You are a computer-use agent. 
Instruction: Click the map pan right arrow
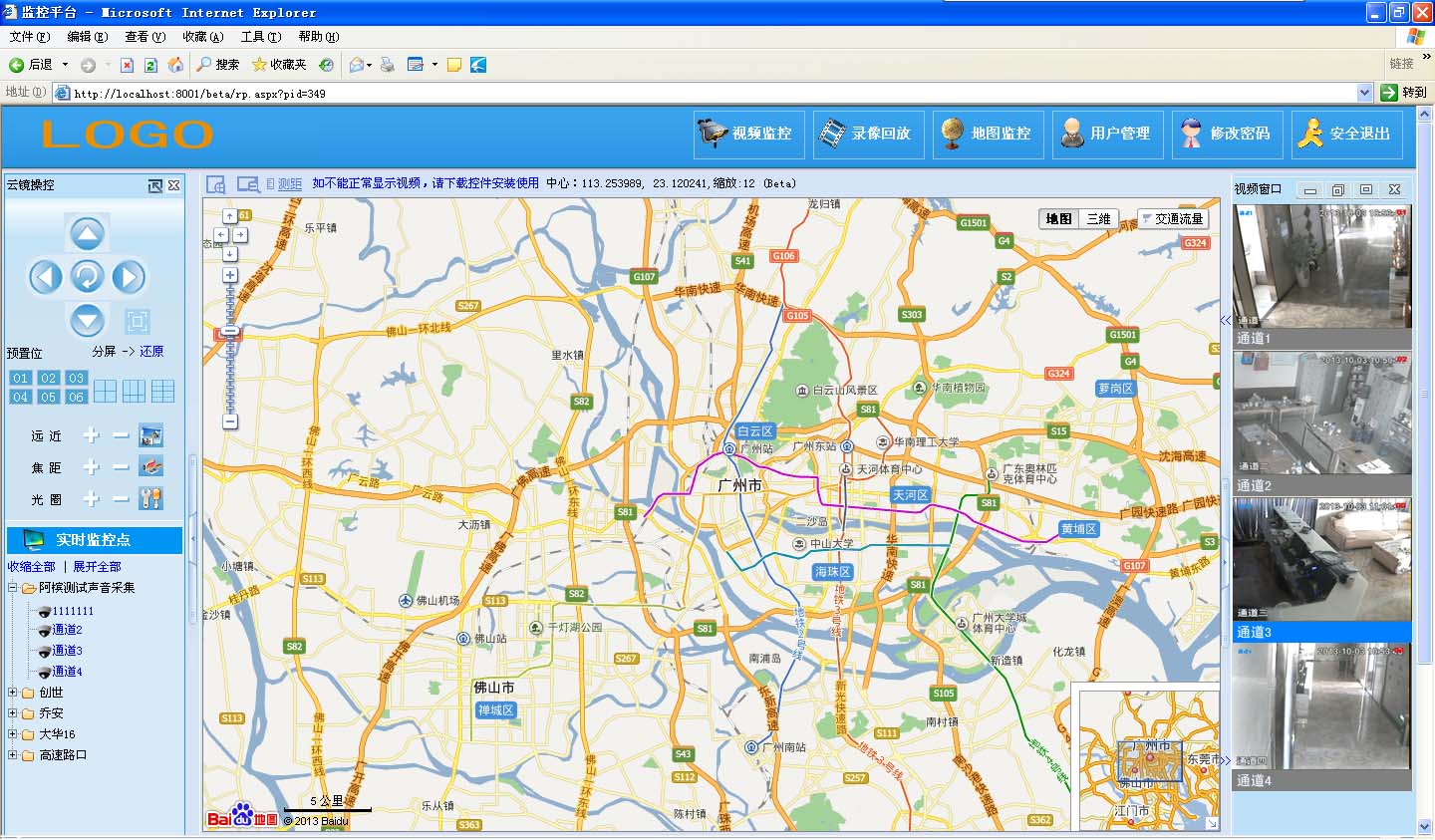240,235
